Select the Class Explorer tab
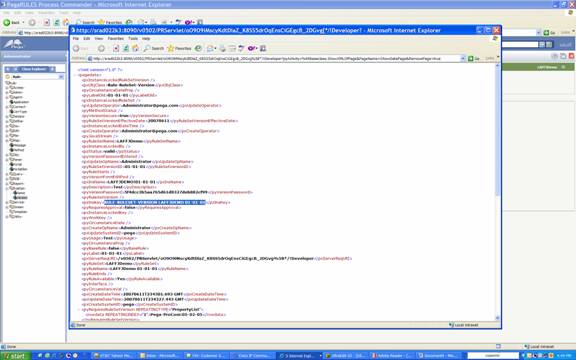This screenshot has height=360, width=576. (33, 69)
